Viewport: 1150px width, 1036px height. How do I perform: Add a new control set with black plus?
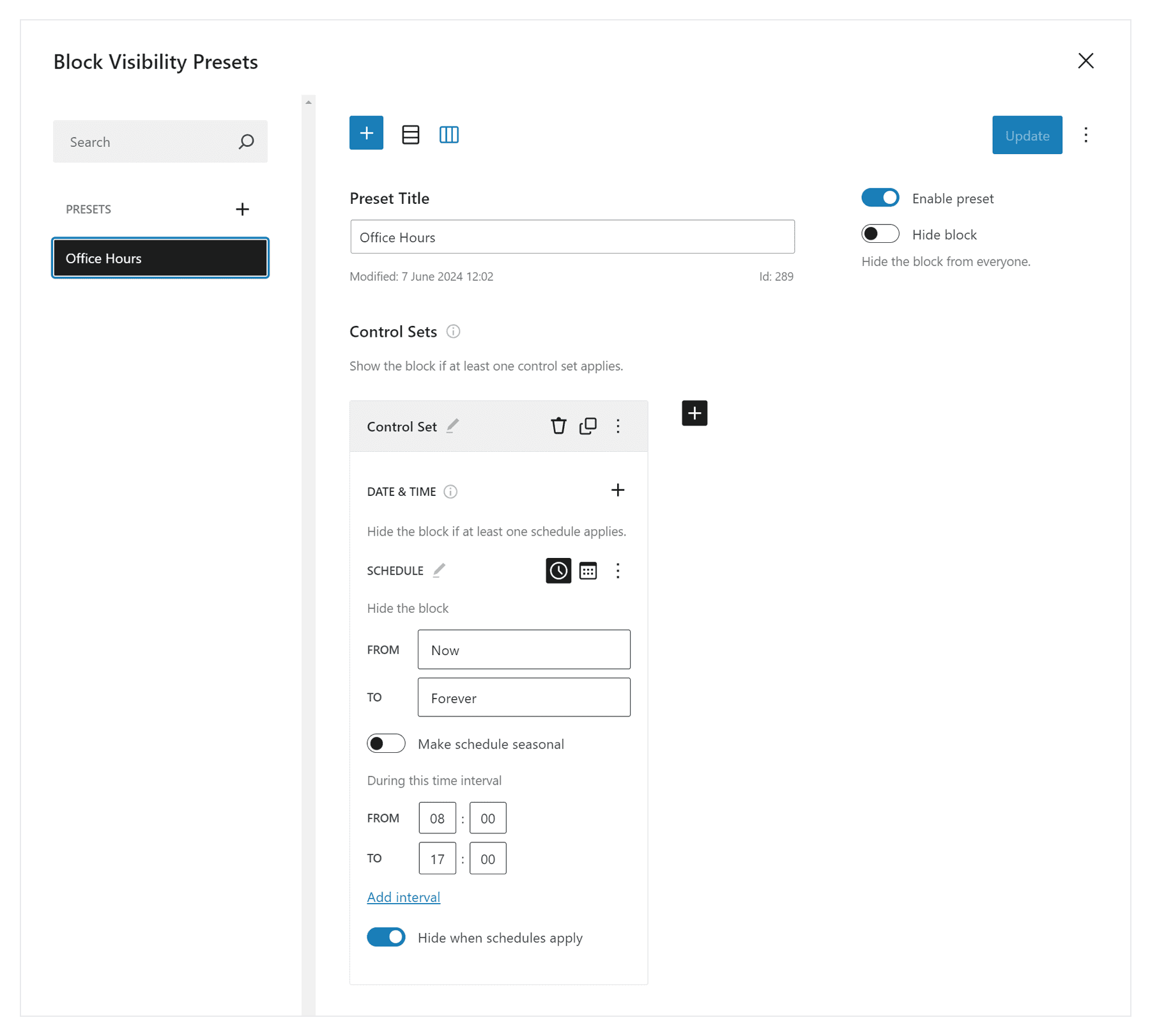pos(694,413)
